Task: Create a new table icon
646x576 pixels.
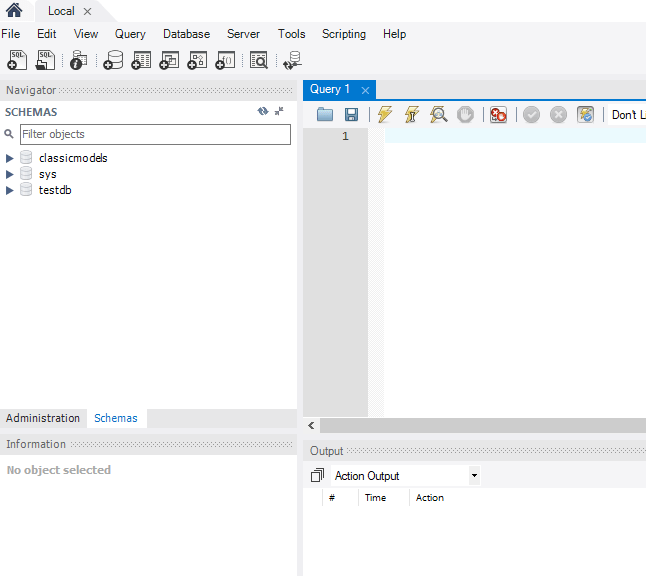Action: point(141,61)
